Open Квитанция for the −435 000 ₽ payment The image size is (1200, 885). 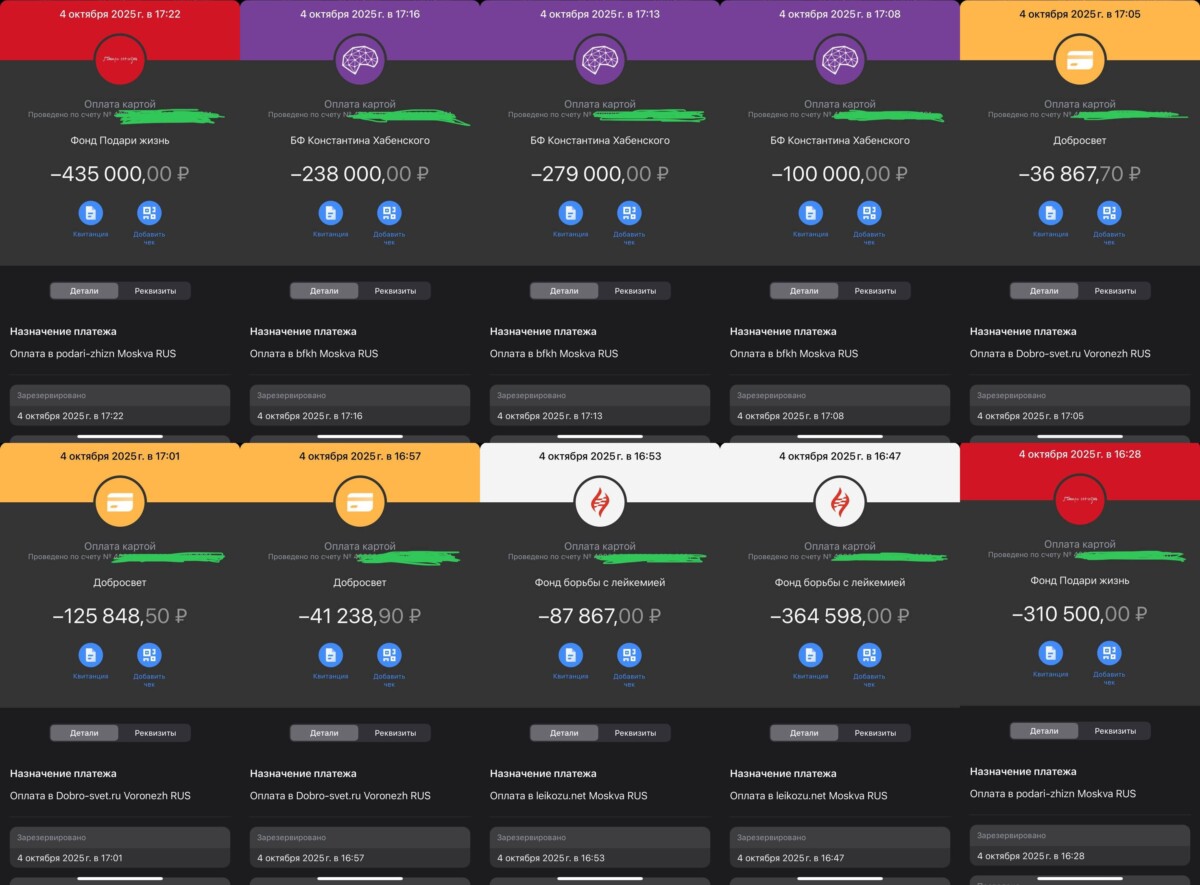[90, 214]
